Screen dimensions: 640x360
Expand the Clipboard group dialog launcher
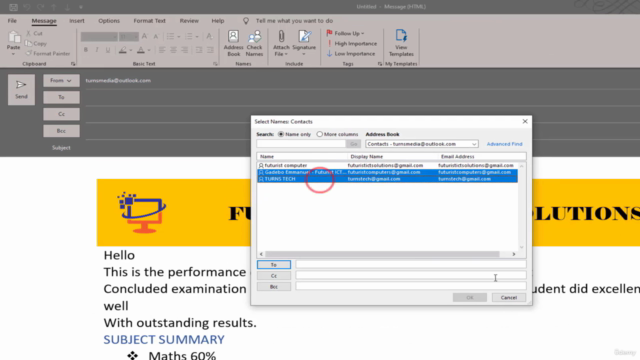pos(73,64)
